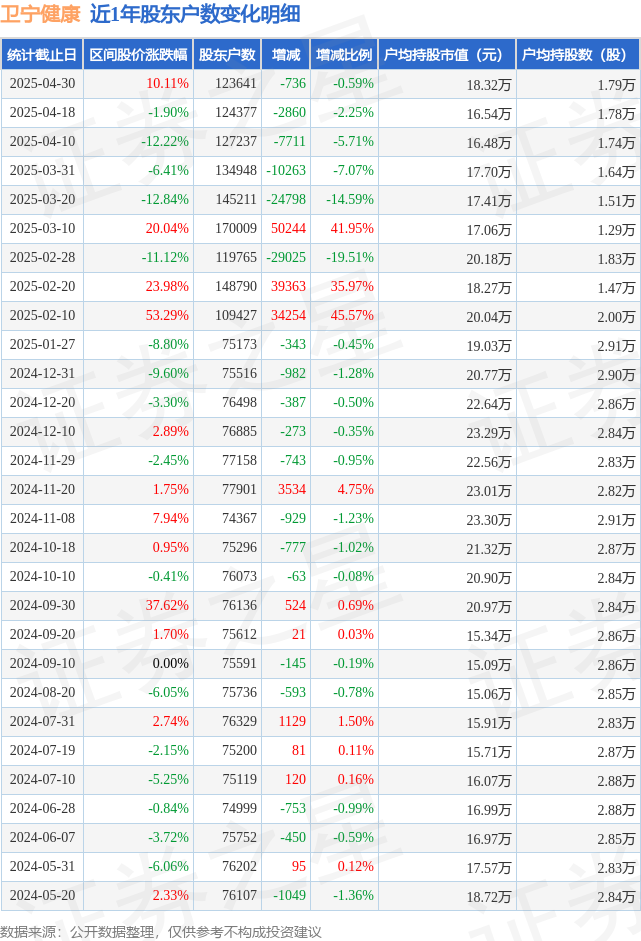Click the 10.11% price change cell

click(x=167, y=83)
